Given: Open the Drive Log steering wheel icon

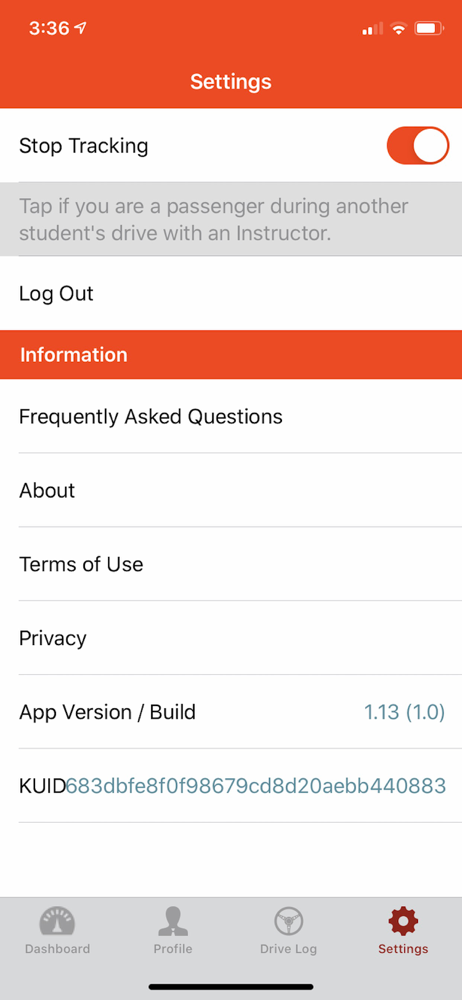Looking at the screenshot, I should click(x=288, y=922).
